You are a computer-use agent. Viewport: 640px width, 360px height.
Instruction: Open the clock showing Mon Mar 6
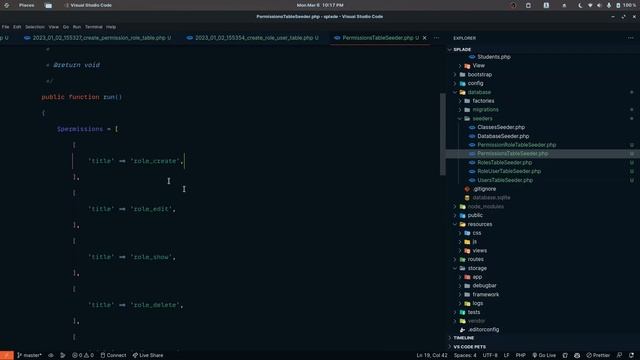tap(320, 5)
